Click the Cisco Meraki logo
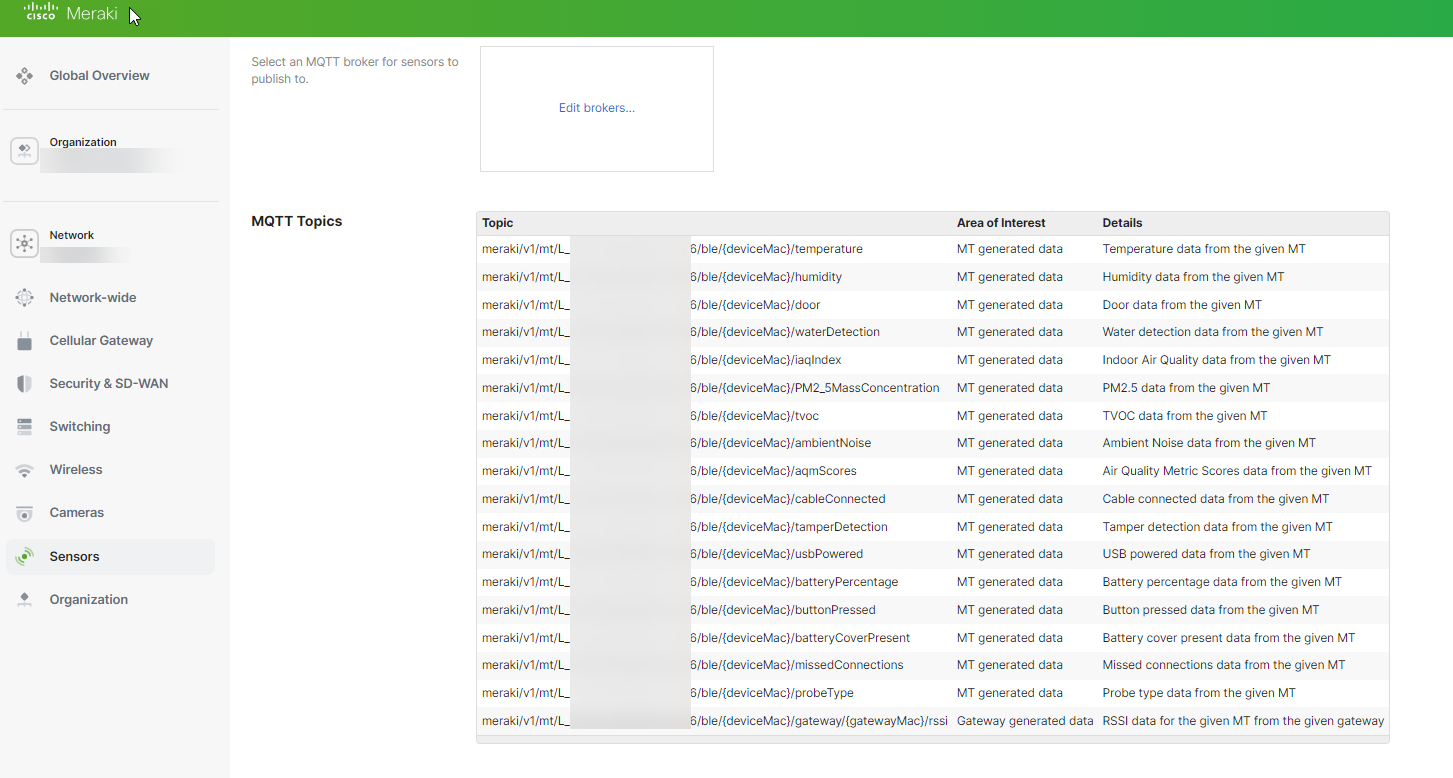The height and width of the screenshot is (778, 1453). click(x=70, y=14)
